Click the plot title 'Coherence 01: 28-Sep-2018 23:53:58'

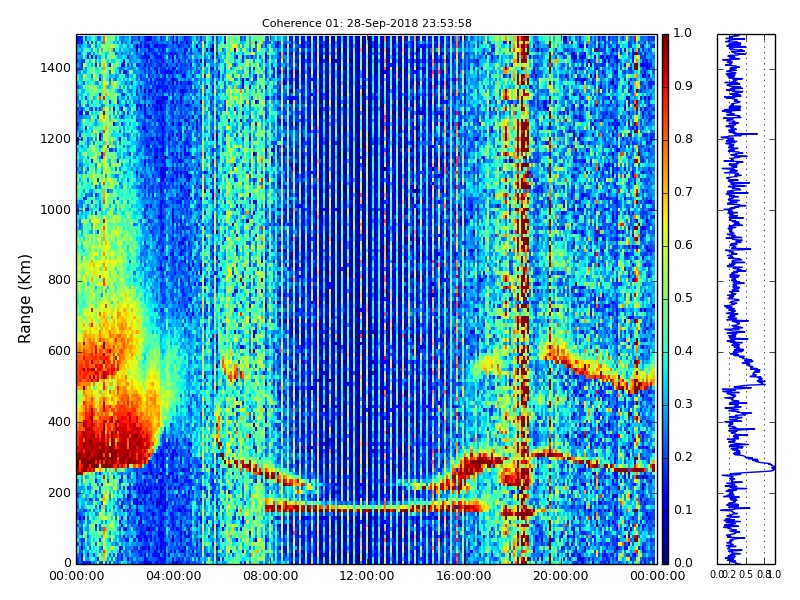[x=366, y=23]
